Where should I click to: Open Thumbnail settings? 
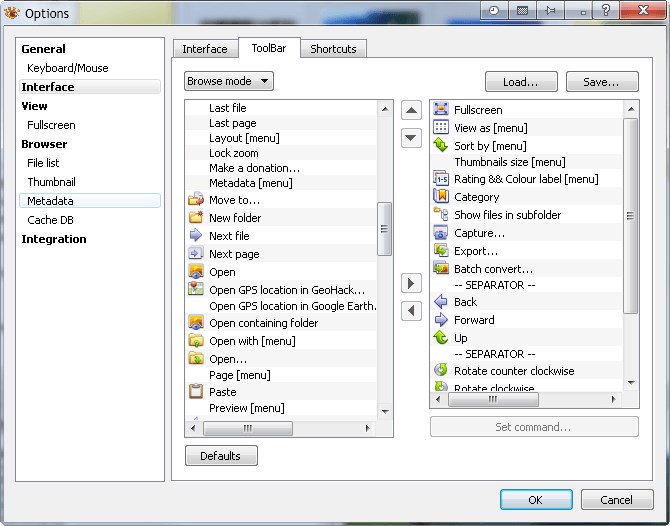pyautogui.click(x=51, y=182)
